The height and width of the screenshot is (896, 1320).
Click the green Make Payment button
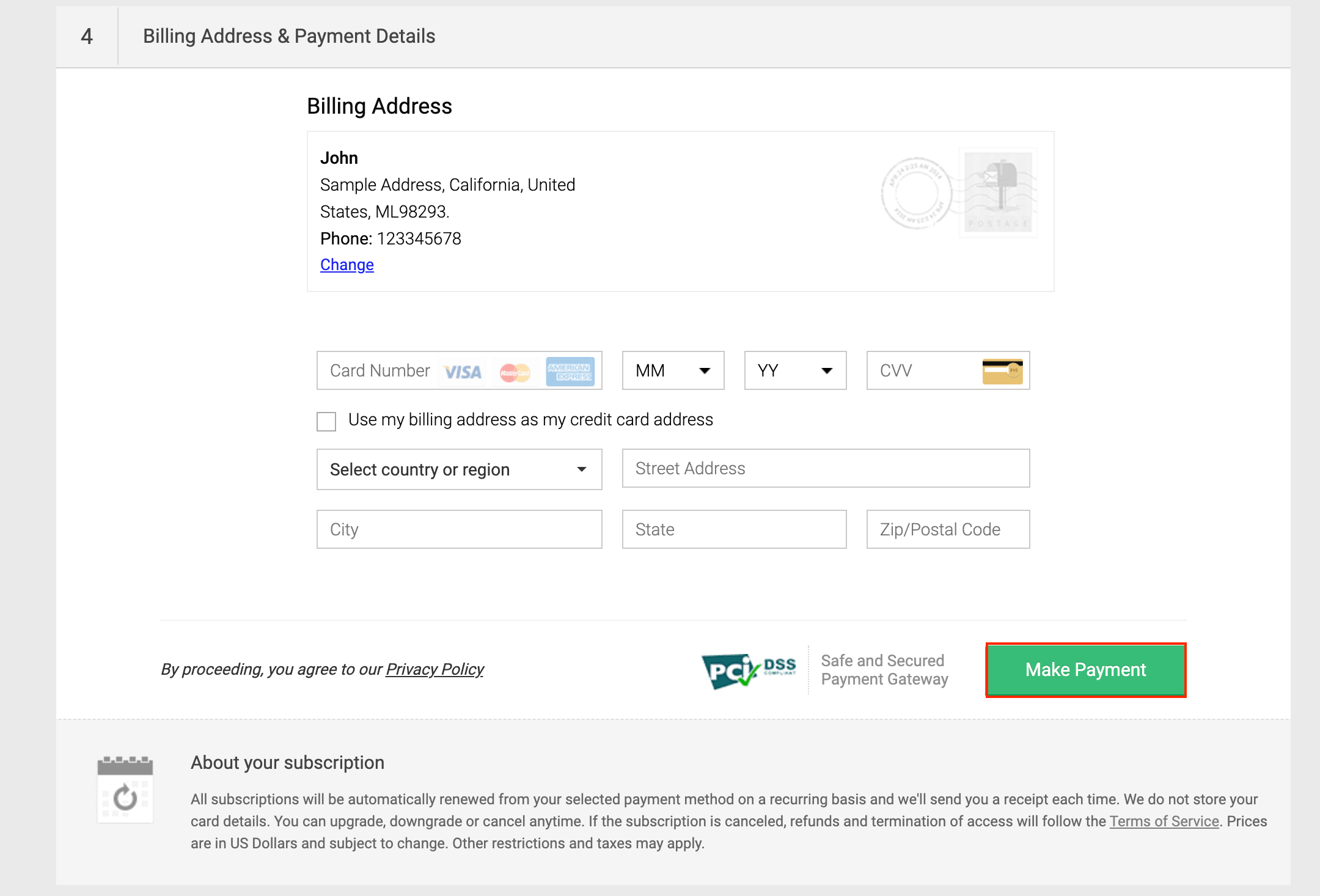tap(1085, 670)
